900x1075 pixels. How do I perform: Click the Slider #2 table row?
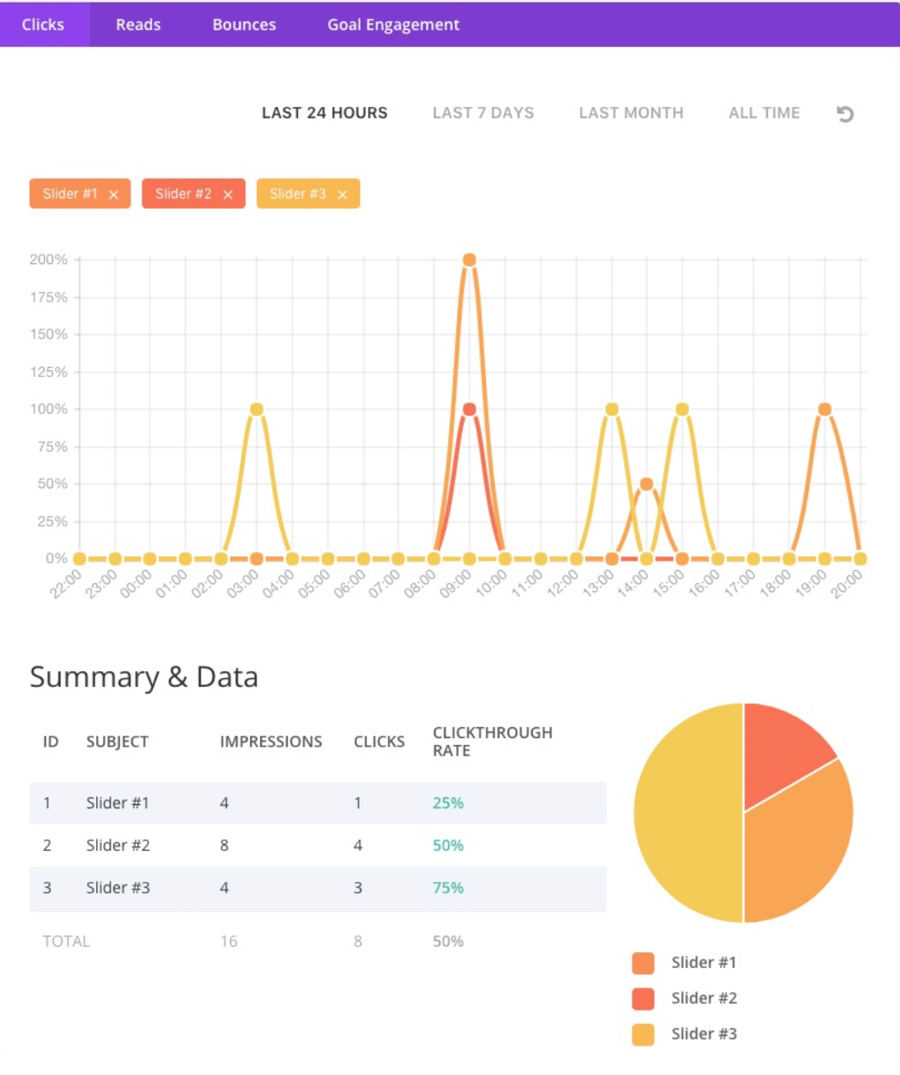click(317, 846)
